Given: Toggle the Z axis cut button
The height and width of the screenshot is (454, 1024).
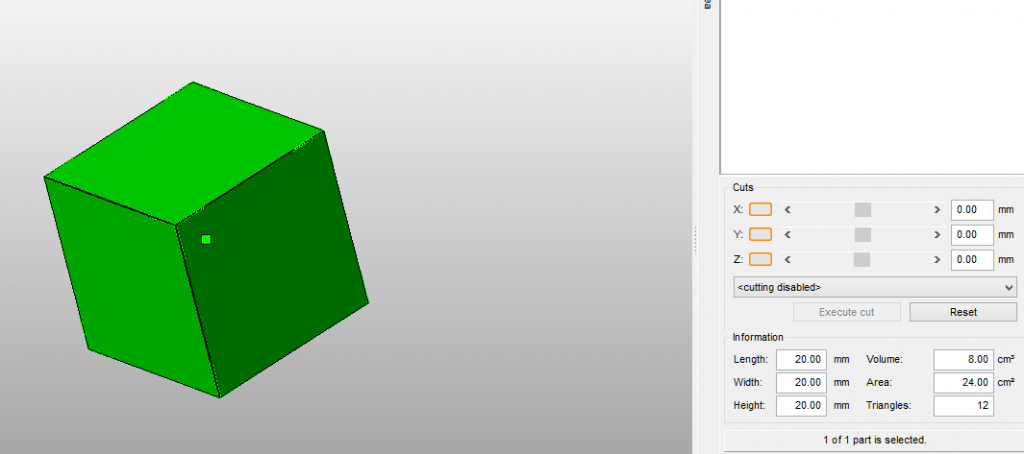Looking at the screenshot, I should coord(760,260).
